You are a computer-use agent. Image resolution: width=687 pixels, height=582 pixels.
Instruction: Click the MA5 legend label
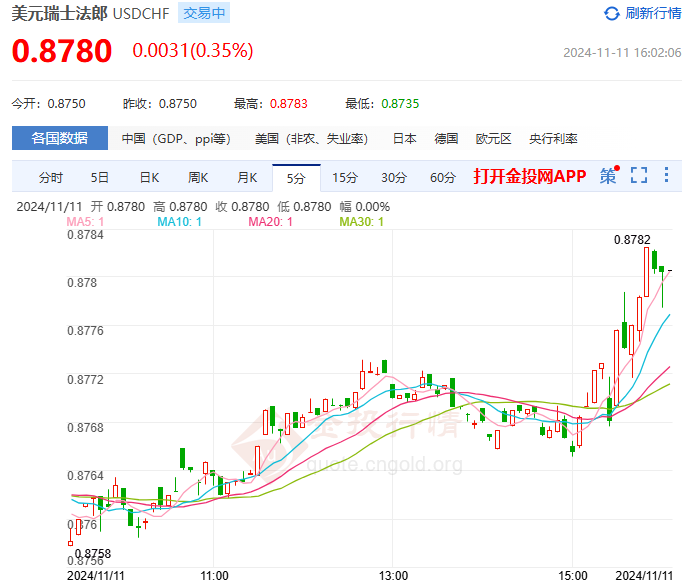[85, 222]
